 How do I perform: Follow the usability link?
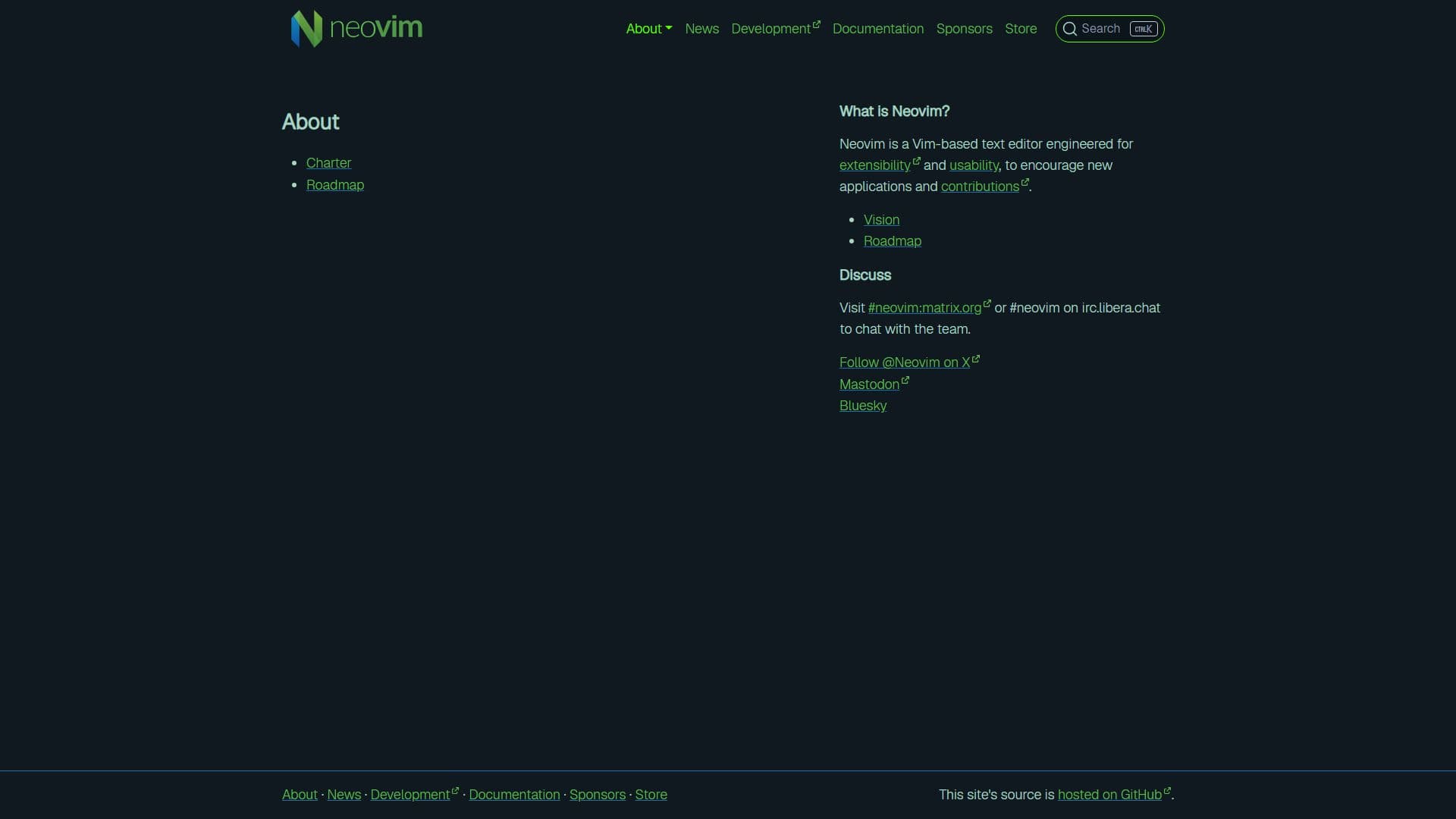point(974,165)
